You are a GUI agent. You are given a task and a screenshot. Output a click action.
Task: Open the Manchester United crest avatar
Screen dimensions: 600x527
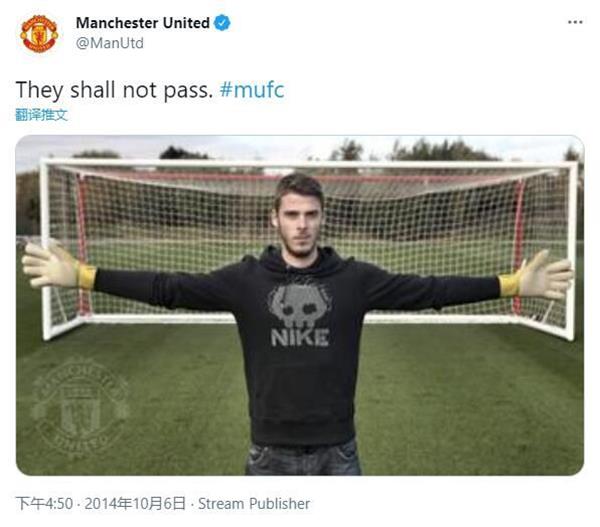coord(39,33)
